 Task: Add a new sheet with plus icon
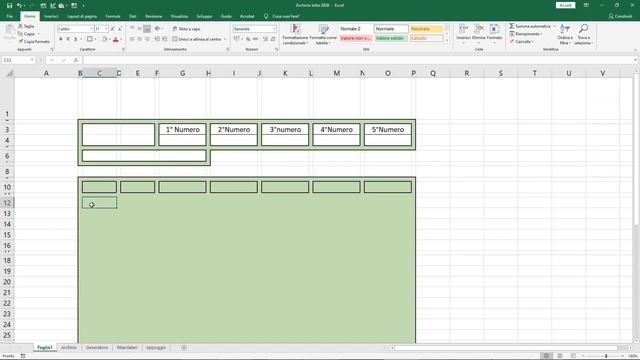(x=184, y=347)
